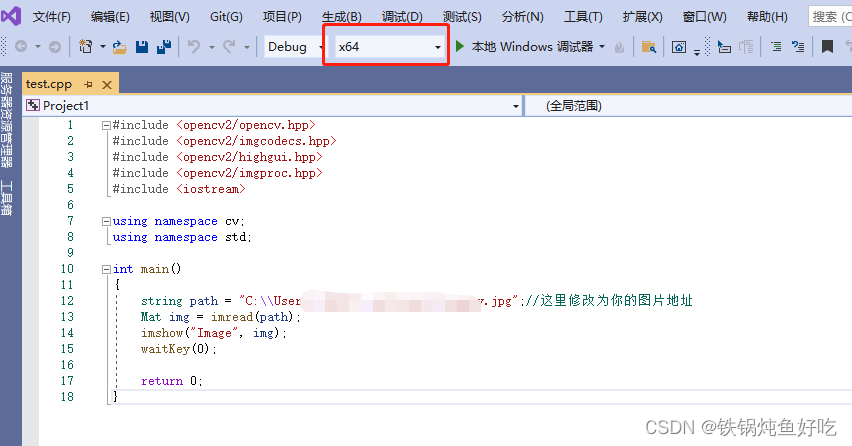Navigate backward with the back arrow
This screenshot has width=852, height=446.
tap(21, 47)
